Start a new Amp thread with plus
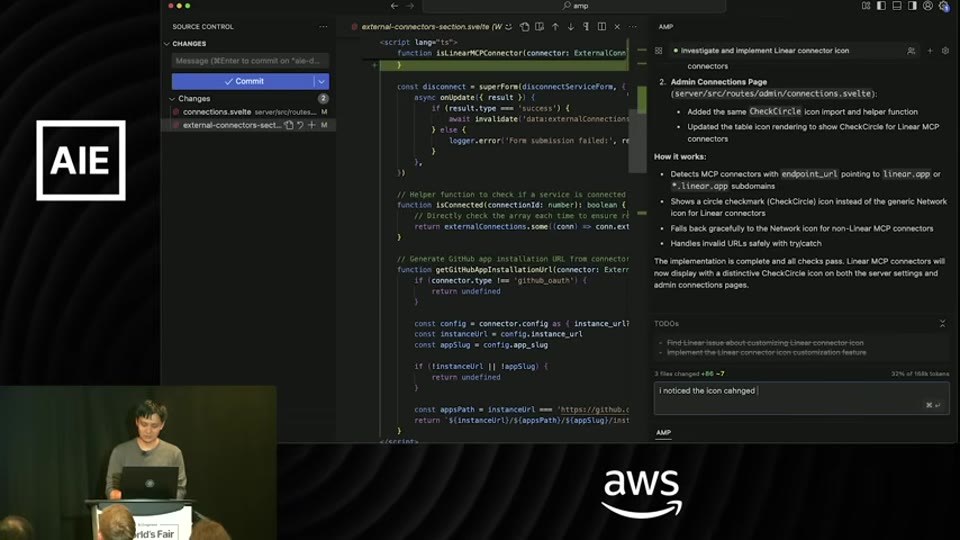960x540 pixels. coord(930,51)
